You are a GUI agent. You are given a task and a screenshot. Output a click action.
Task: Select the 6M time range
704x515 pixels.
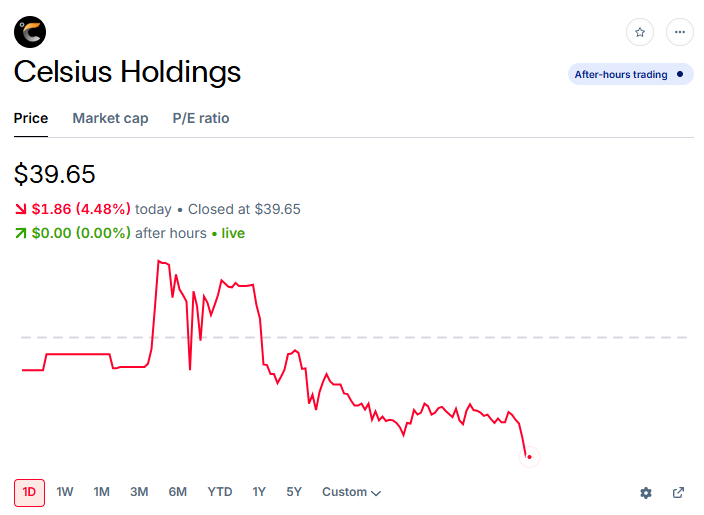point(178,492)
